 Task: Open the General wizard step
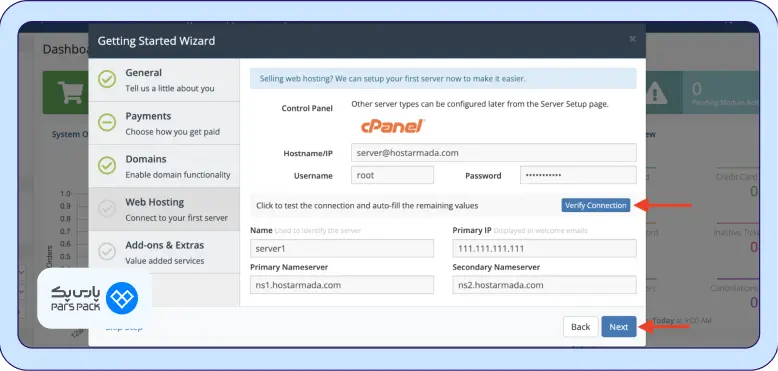tap(164, 80)
